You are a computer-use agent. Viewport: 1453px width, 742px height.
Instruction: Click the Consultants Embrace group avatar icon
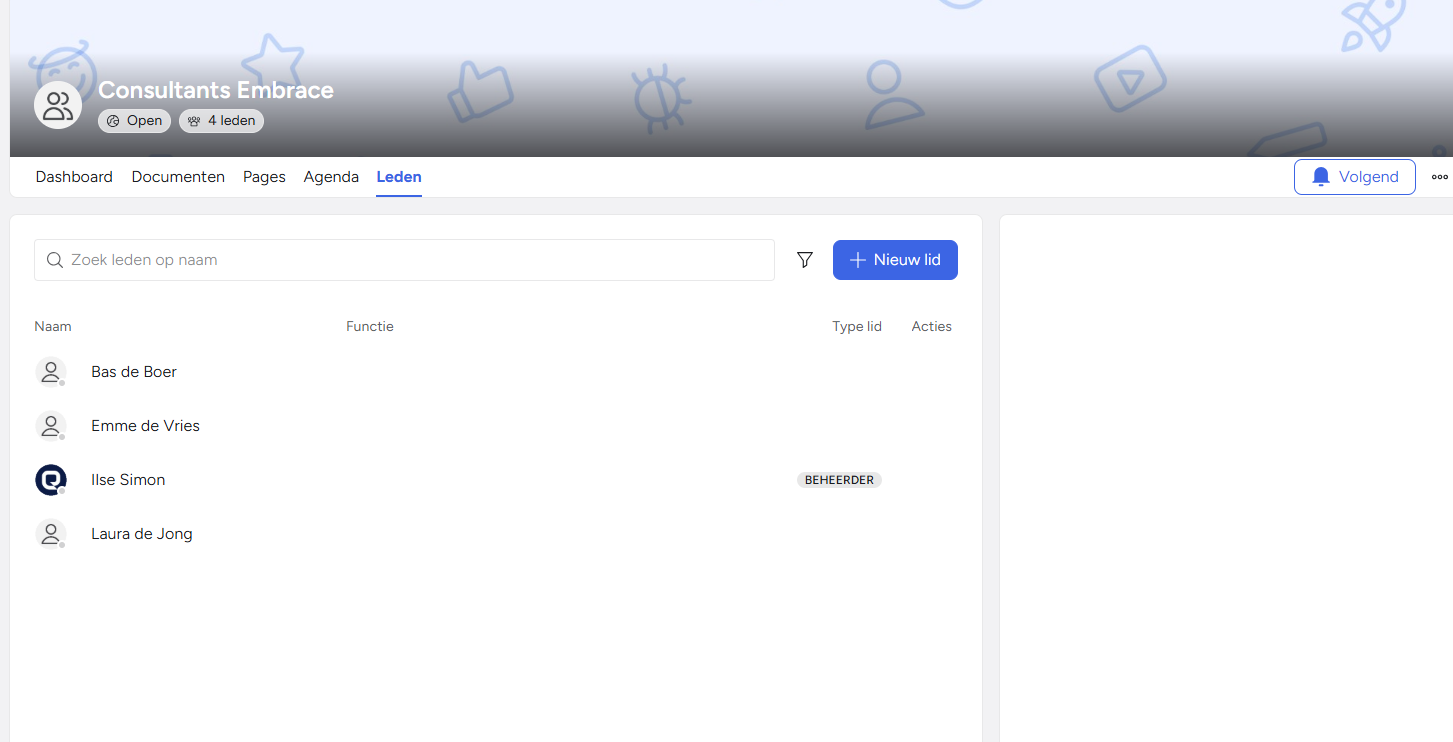[x=58, y=105]
